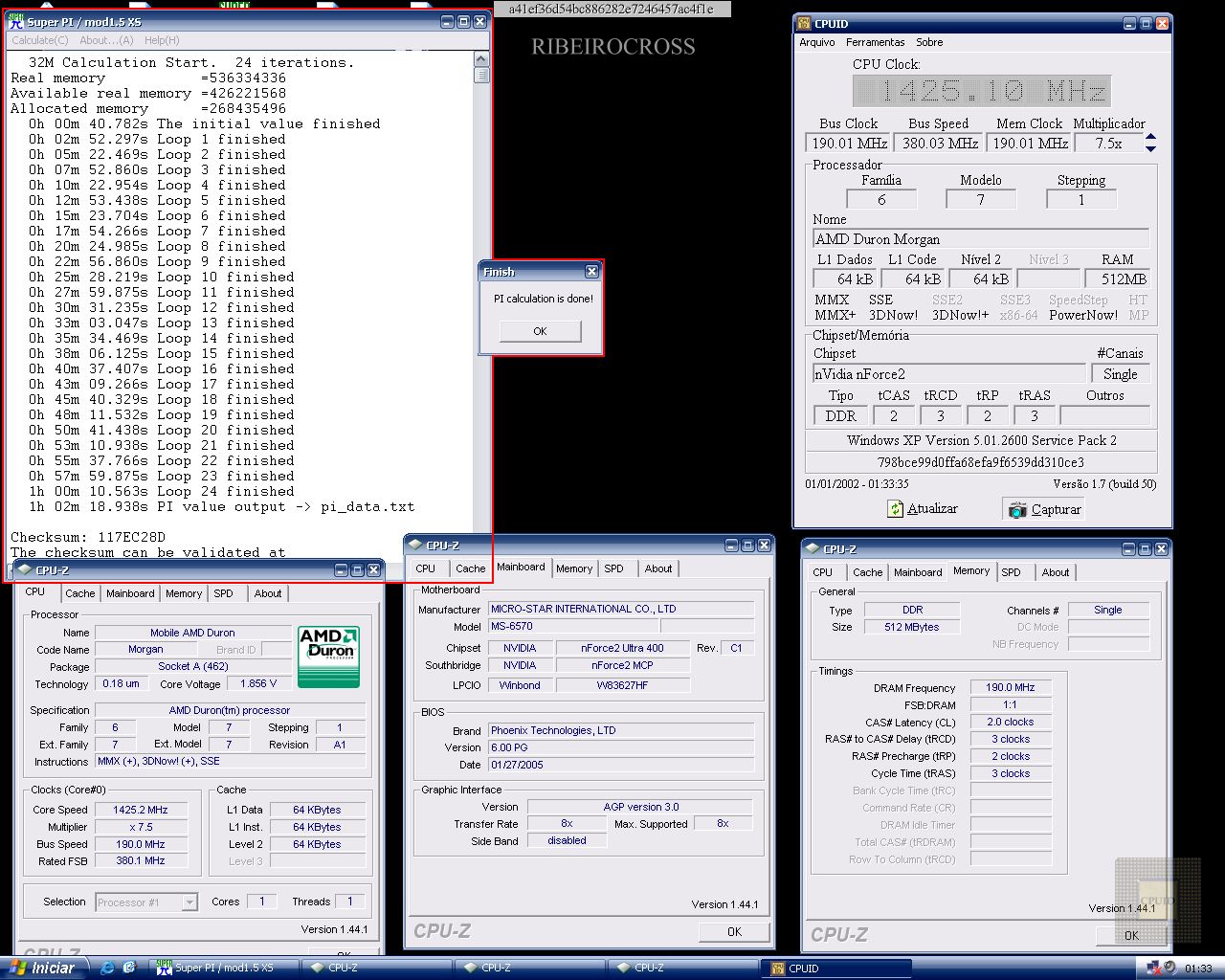Open the About...(A) menu in Super PI
1225x980 pixels.
click(x=106, y=40)
